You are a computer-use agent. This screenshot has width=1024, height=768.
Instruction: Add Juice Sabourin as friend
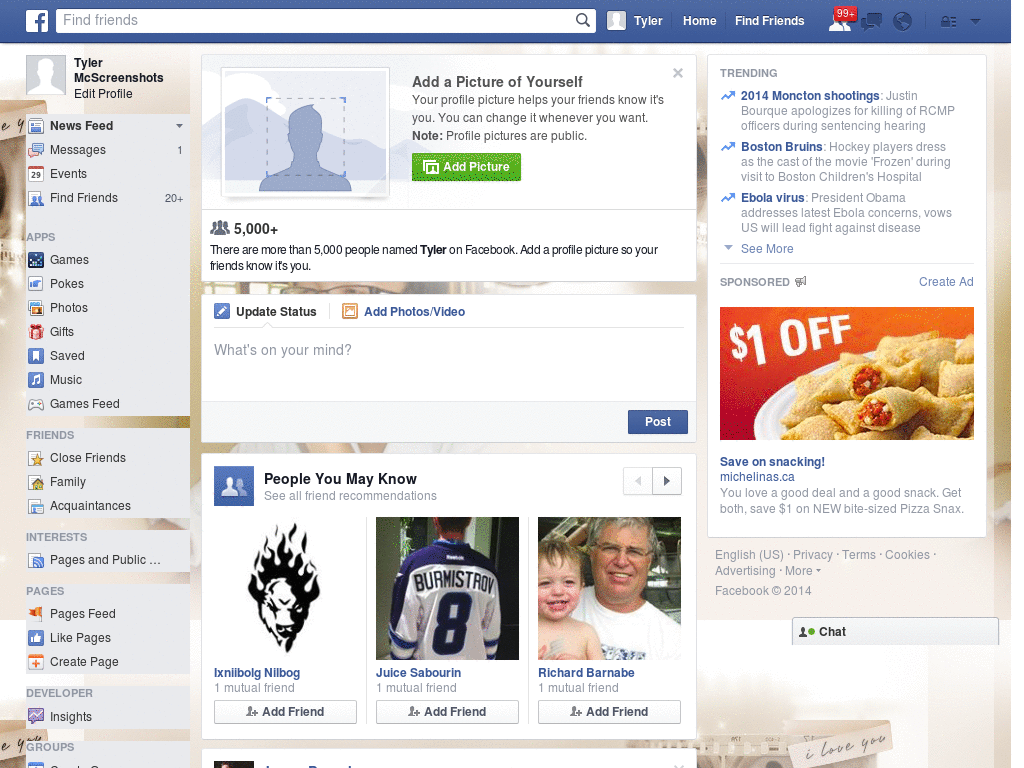[x=447, y=712]
